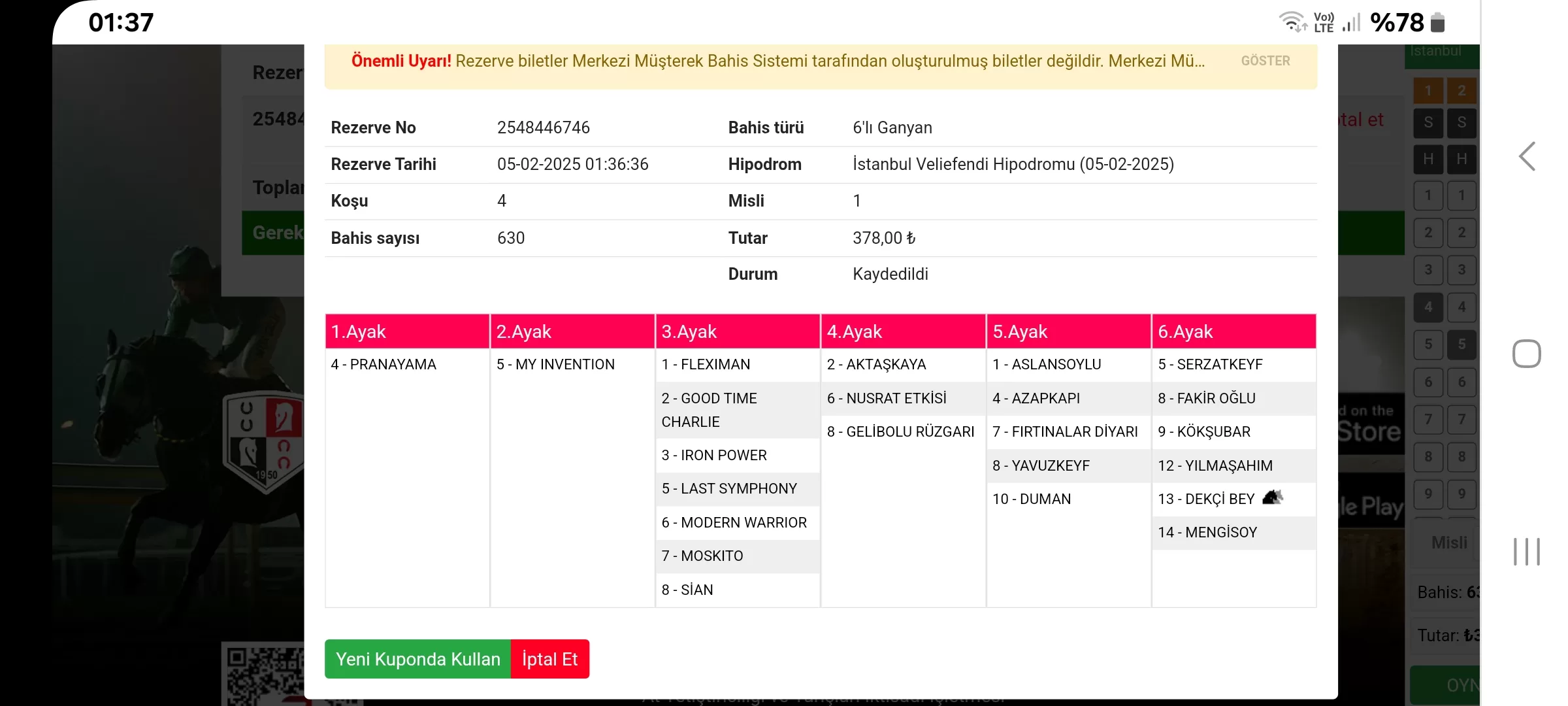Tap the Android back navigation arrow

click(1527, 157)
